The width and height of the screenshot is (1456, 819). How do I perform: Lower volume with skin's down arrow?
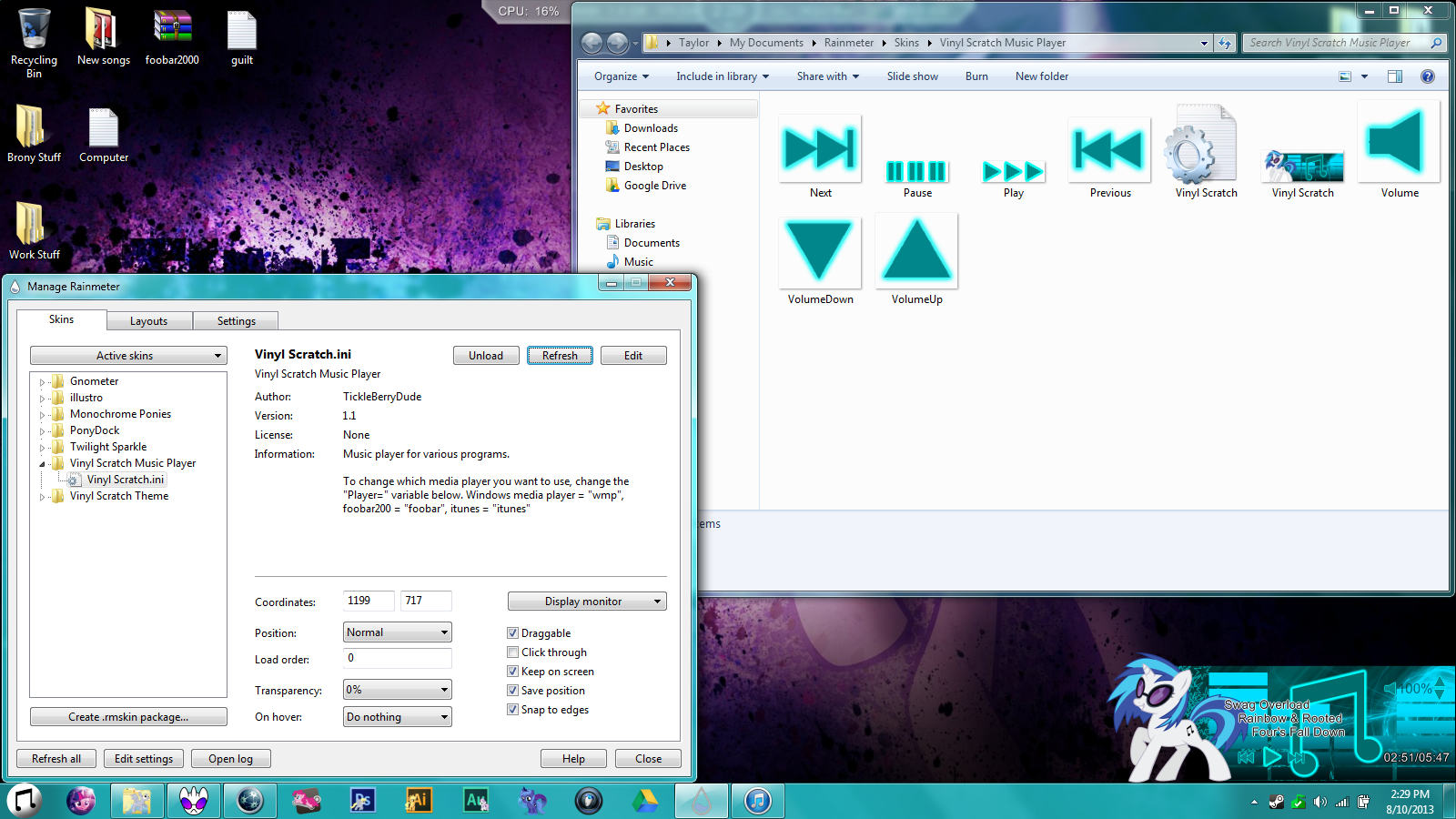point(1440,694)
